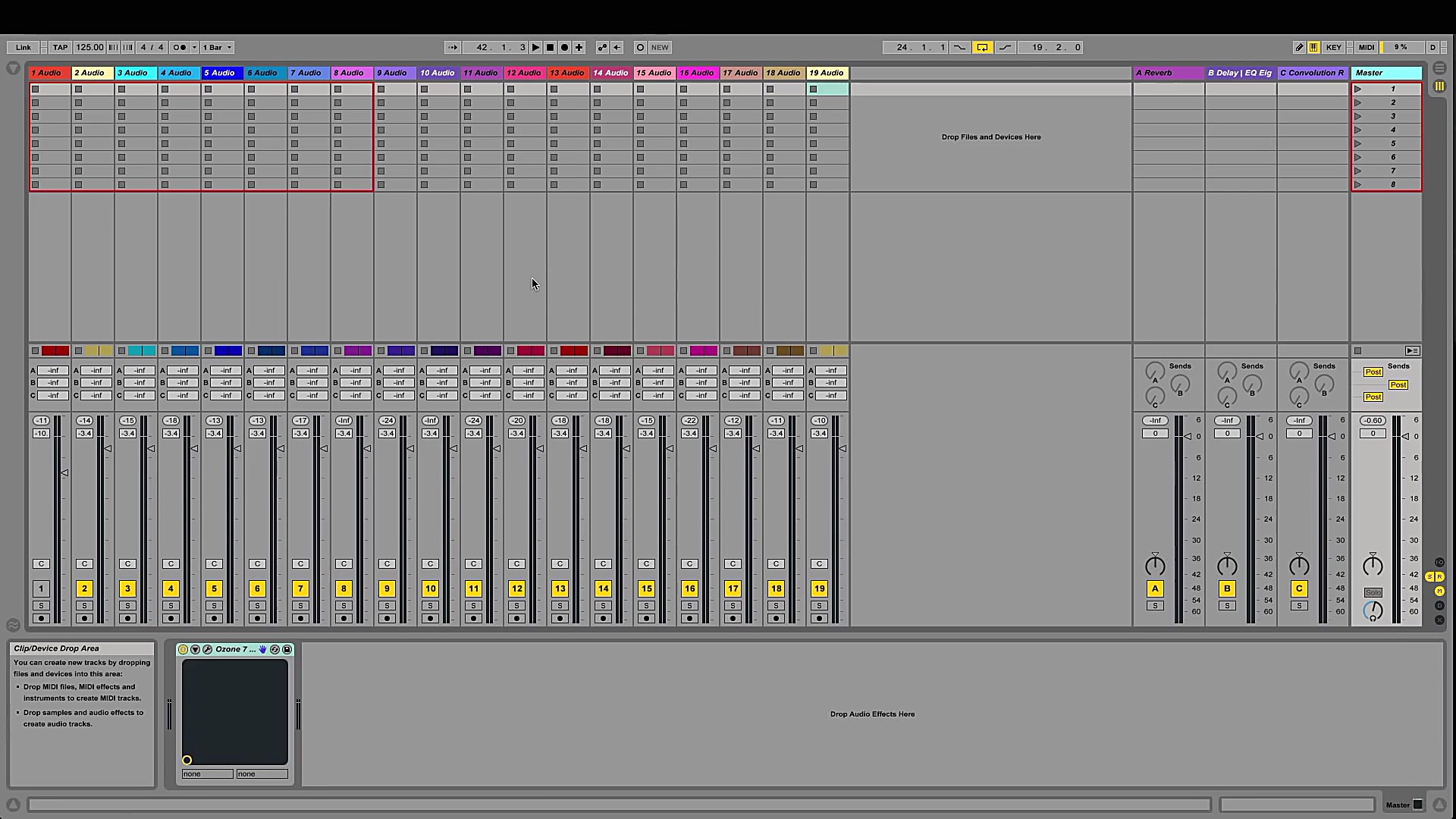Enable Draw Mode with the pencil icon

pos(1298,47)
